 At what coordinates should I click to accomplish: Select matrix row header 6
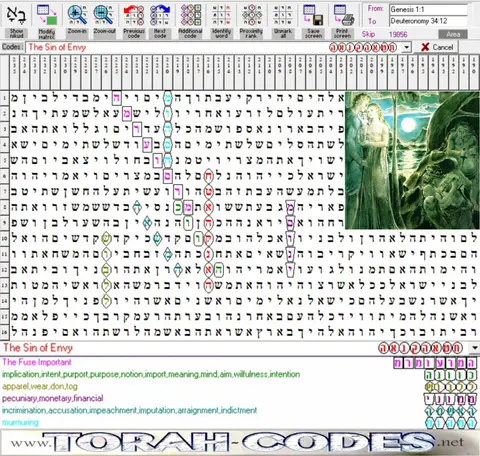pyautogui.click(x=5, y=176)
